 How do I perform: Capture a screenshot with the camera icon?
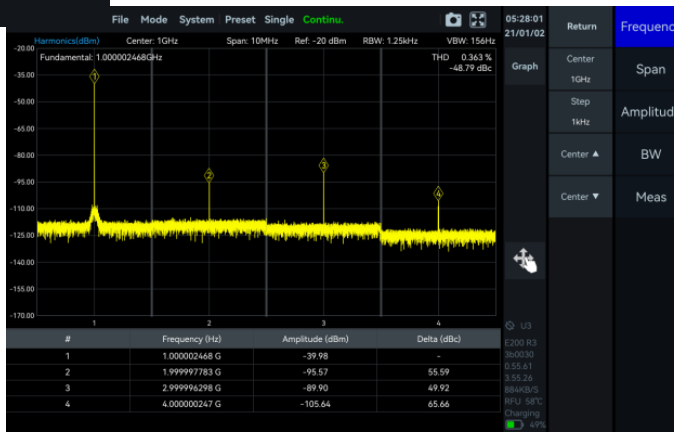click(x=453, y=20)
